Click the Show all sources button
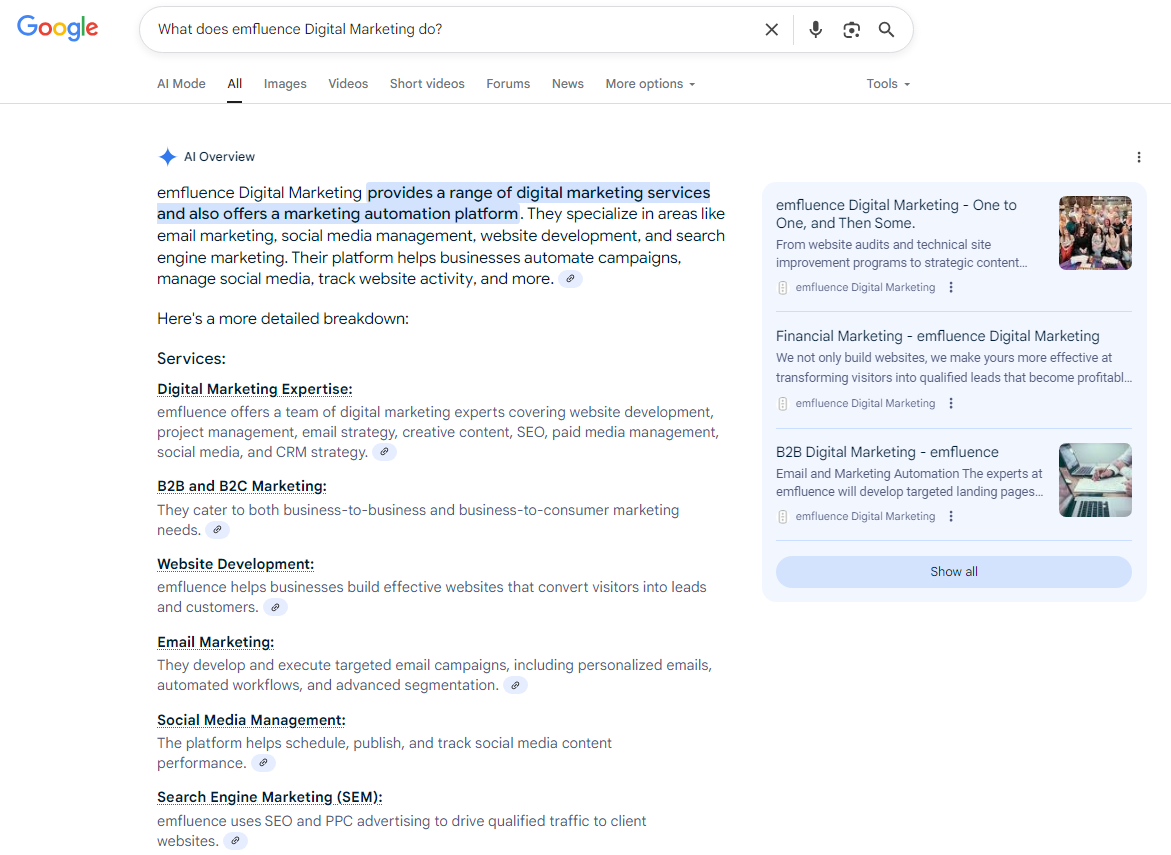The width and height of the screenshot is (1171, 855). point(953,572)
